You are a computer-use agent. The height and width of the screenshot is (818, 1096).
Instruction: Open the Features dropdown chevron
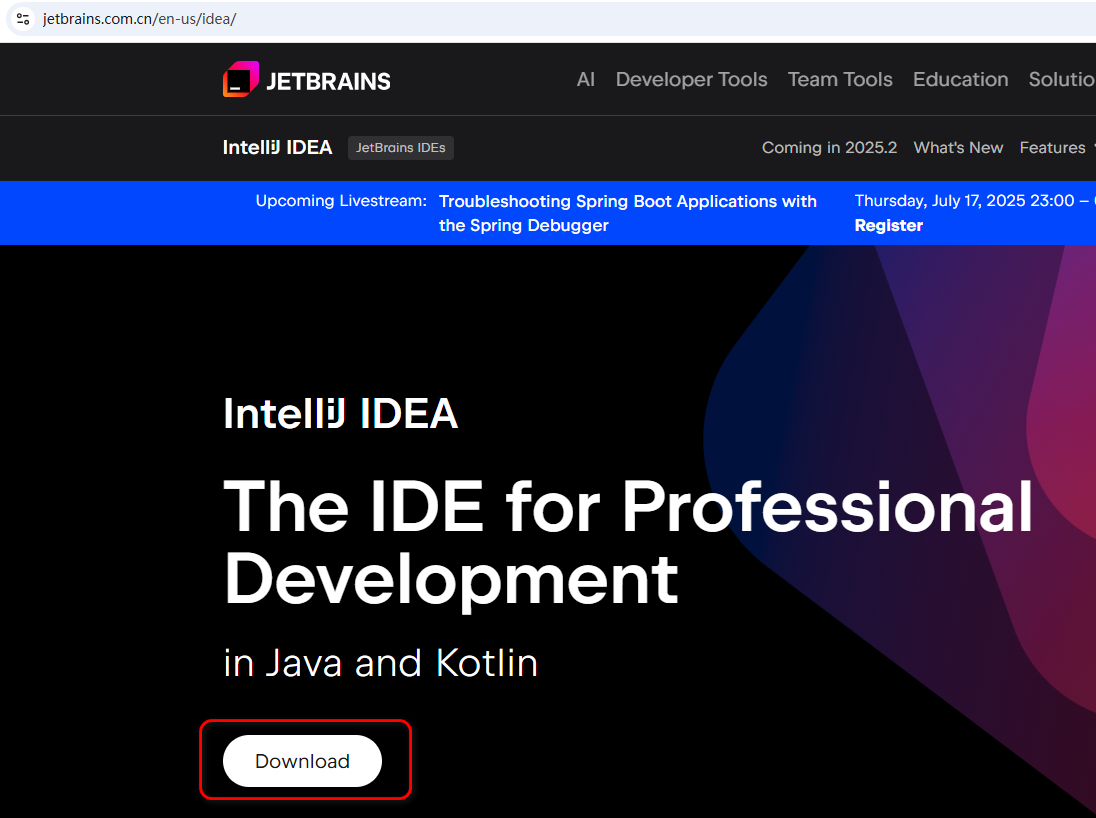(x=1091, y=147)
